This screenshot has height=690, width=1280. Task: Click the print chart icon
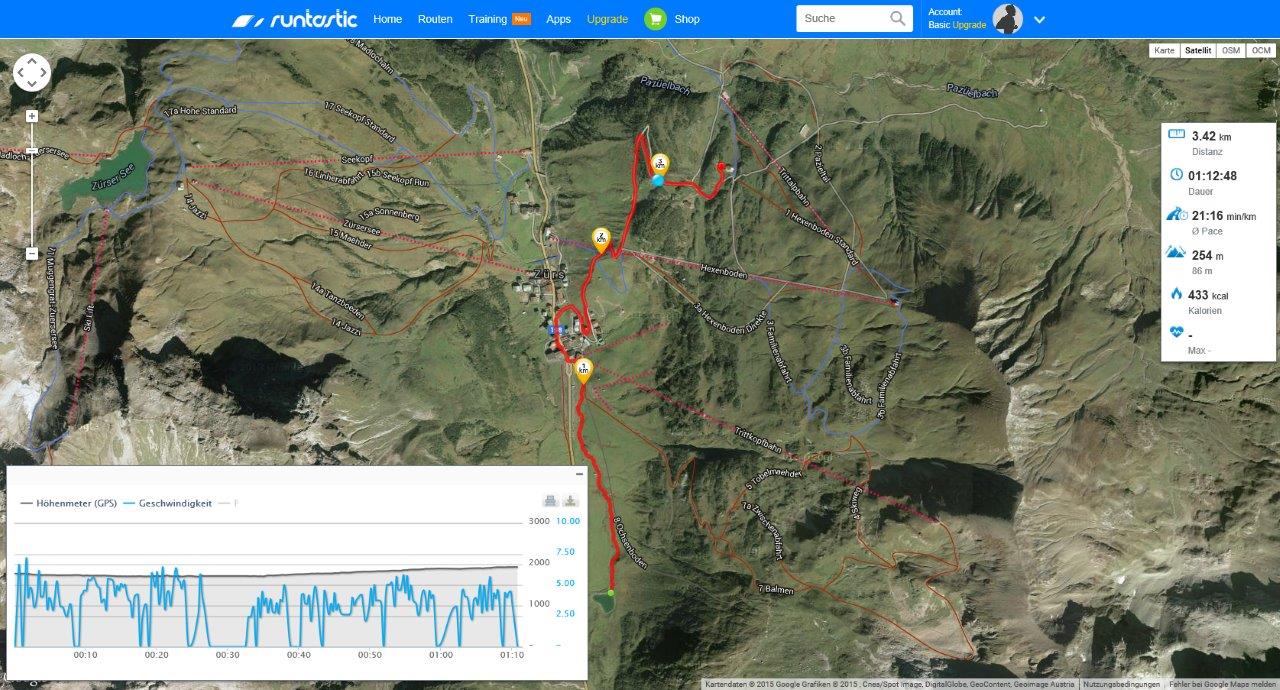click(549, 501)
